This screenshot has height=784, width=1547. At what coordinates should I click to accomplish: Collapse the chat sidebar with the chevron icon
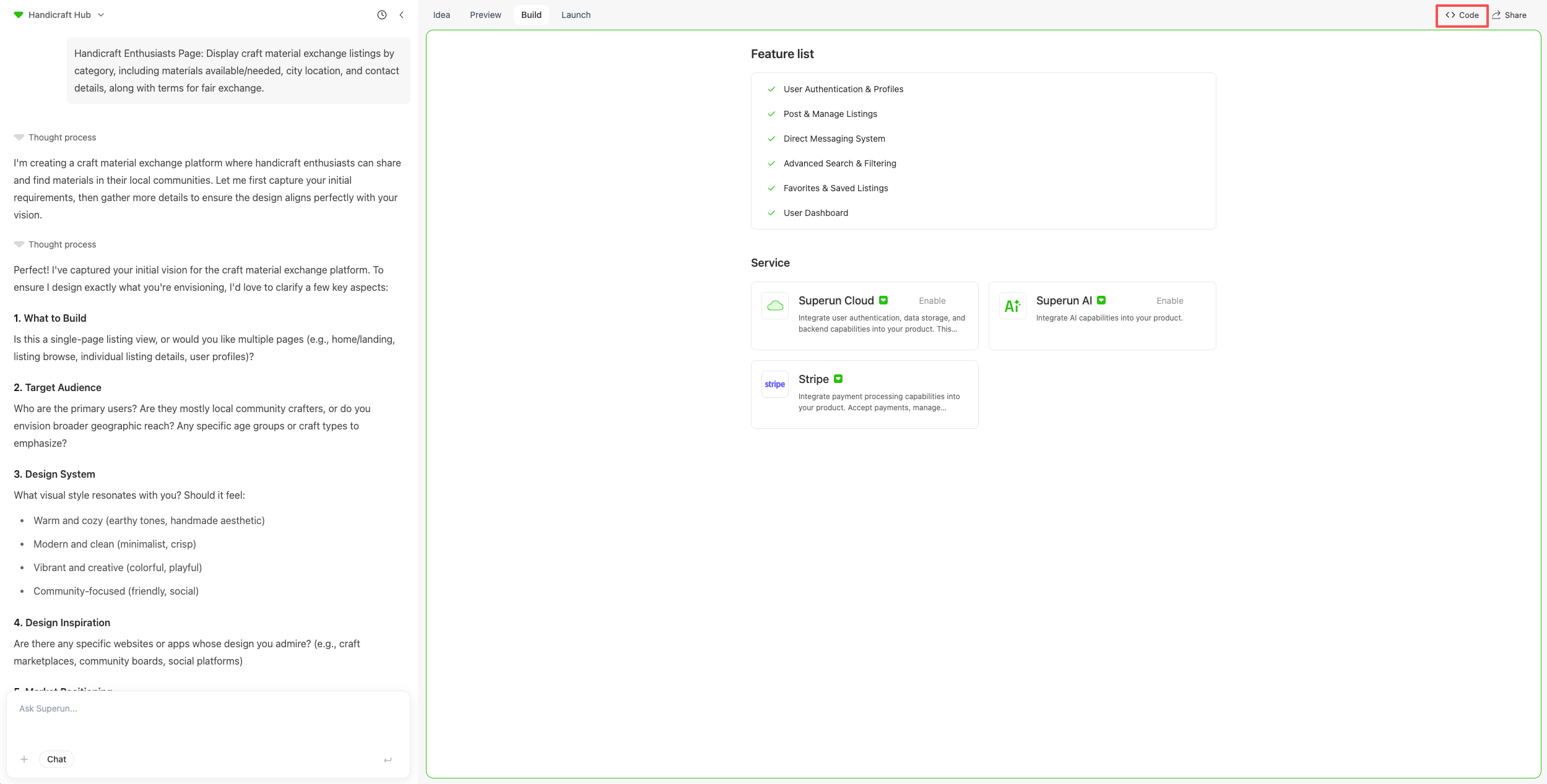(401, 14)
